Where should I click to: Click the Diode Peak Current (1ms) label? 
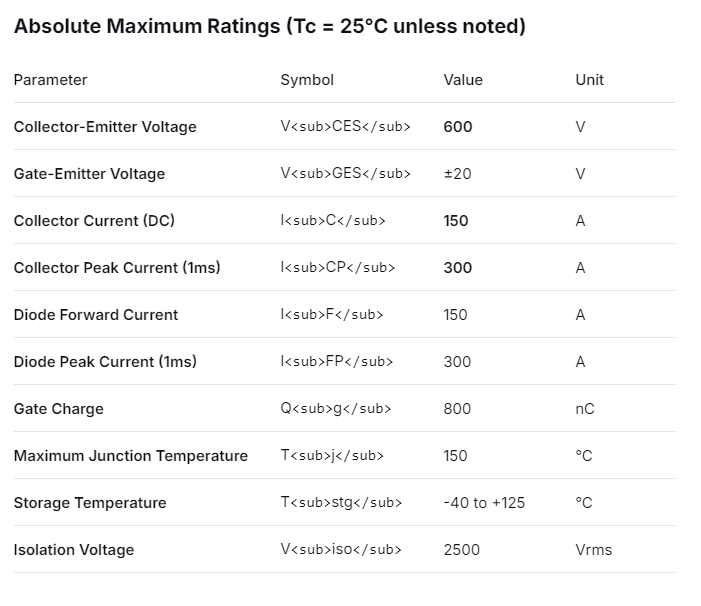pos(105,362)
